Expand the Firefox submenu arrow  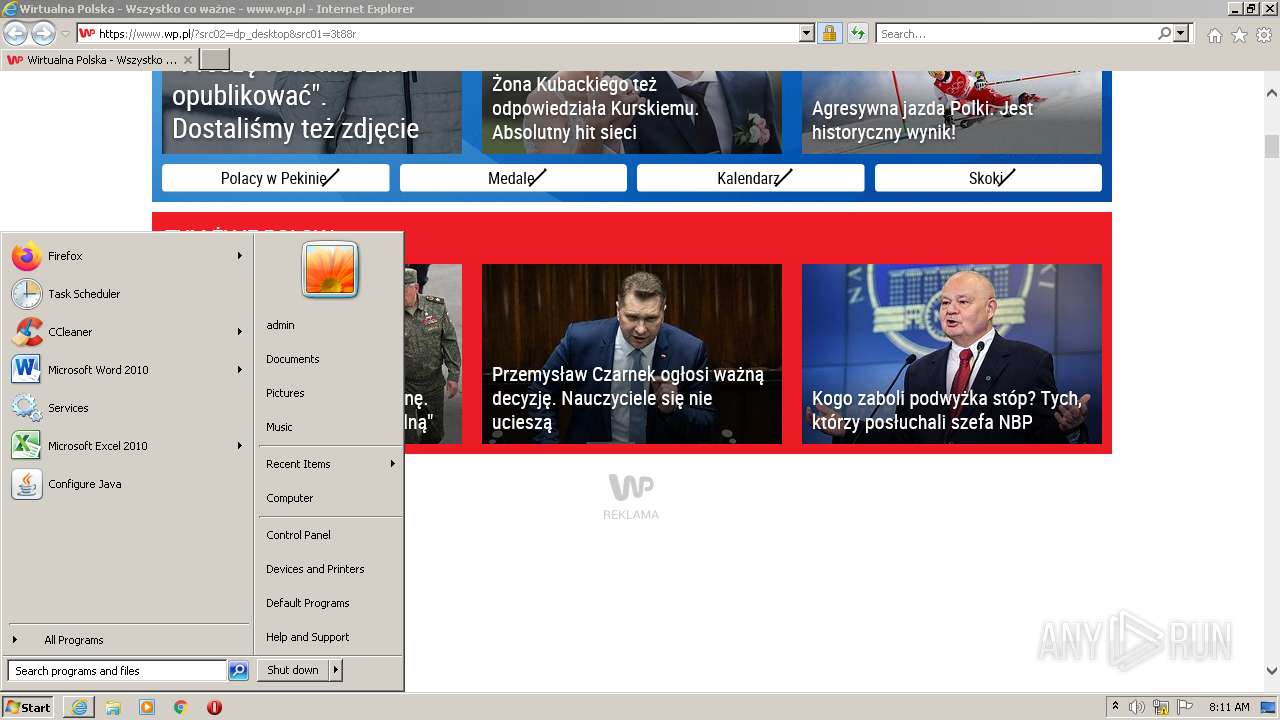pos(240,256)
